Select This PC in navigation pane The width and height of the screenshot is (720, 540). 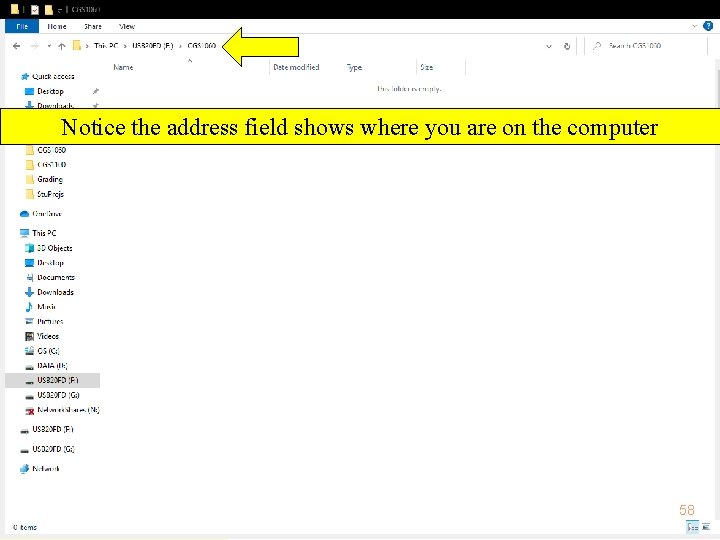click(x=44, y=233)
